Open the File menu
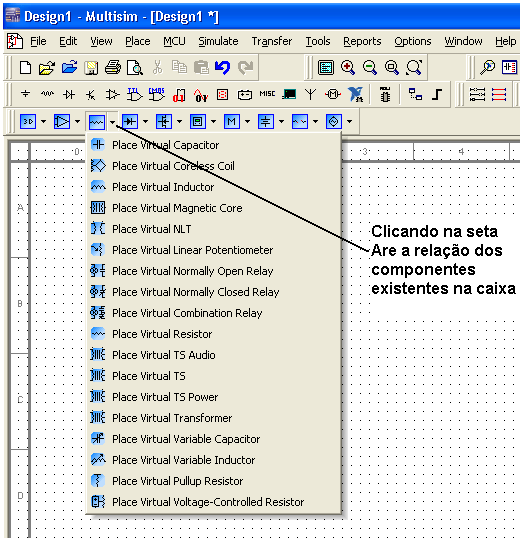 38,41
